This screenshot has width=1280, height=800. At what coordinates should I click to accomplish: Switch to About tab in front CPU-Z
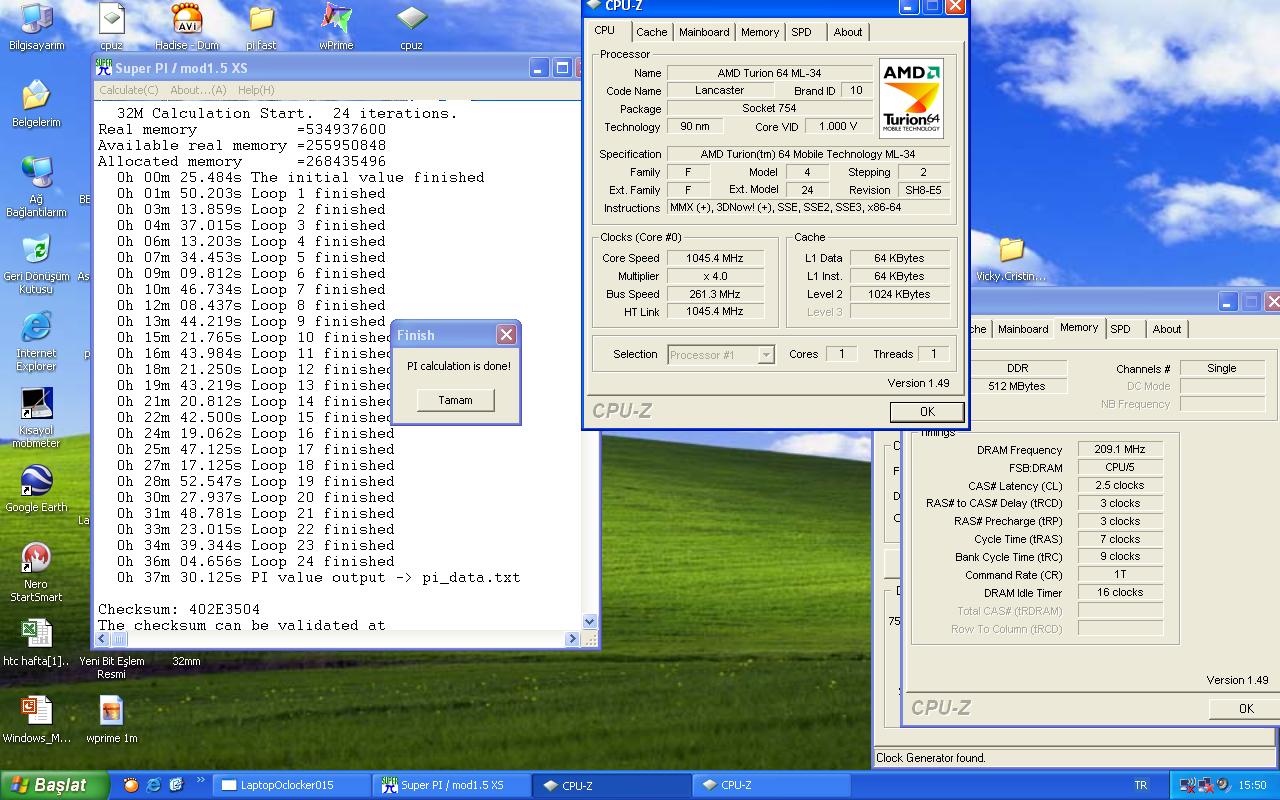[848, 32]
